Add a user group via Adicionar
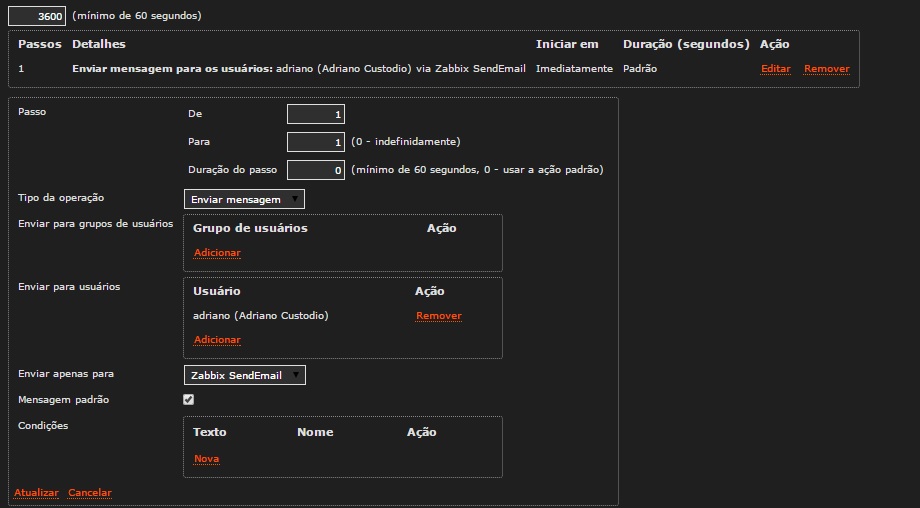920x508 pixels. 217,253
